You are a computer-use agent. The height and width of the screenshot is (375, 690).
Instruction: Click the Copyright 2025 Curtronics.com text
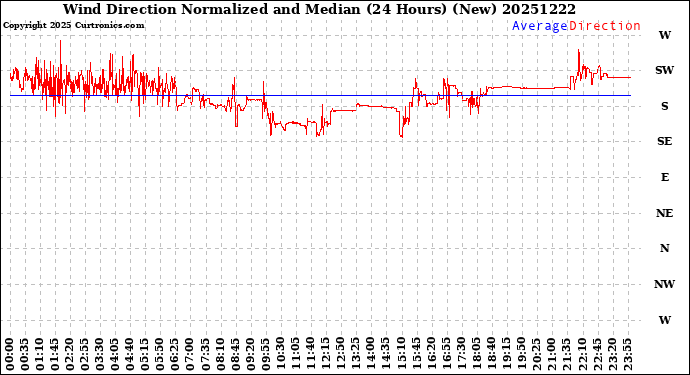point(73,26)
